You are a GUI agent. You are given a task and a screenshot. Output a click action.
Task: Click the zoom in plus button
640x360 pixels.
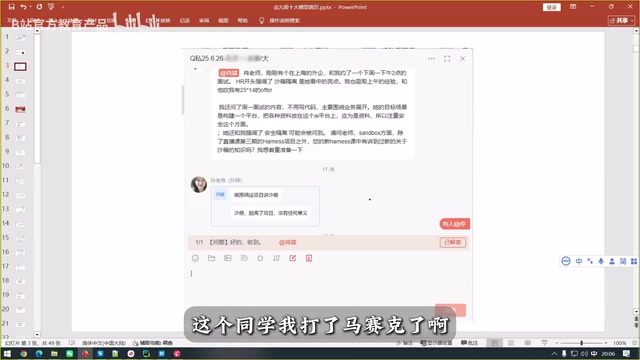(606, 343)
